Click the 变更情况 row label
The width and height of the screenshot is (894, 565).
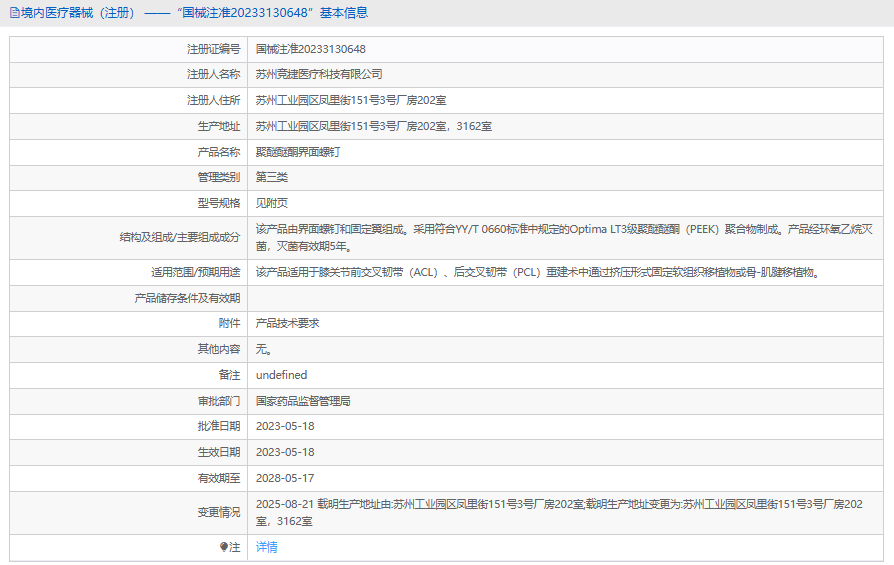[x=219, y=512]
